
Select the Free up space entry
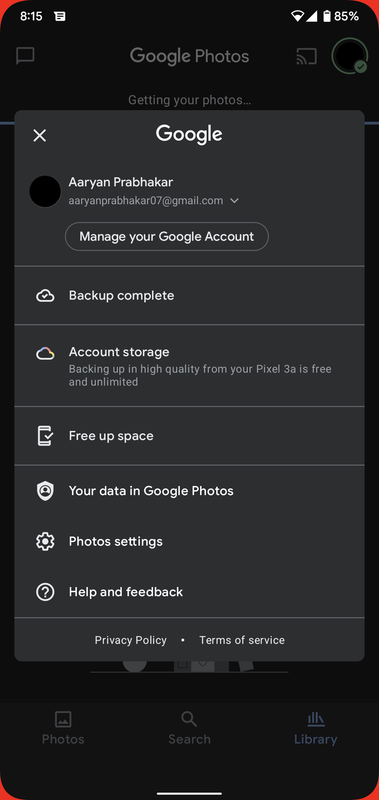point(189,436)
